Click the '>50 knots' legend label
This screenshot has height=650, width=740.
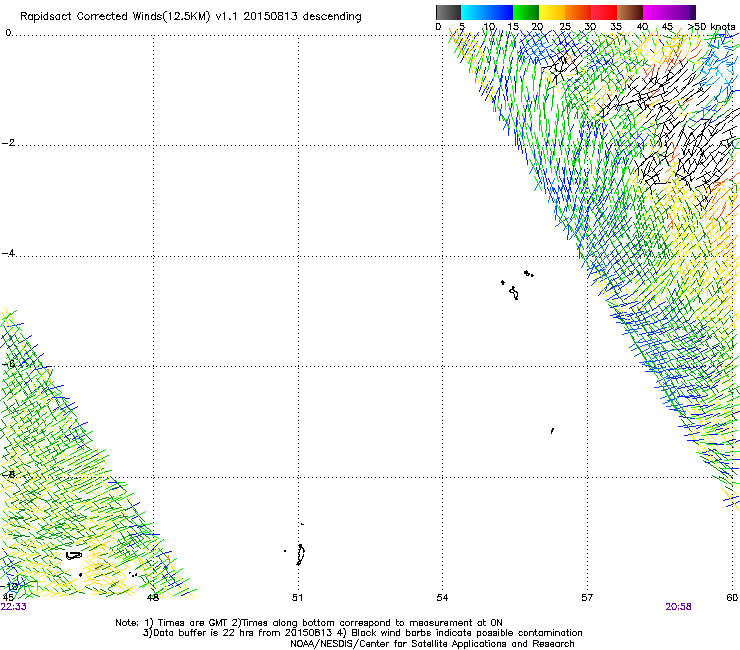(712, 27)
